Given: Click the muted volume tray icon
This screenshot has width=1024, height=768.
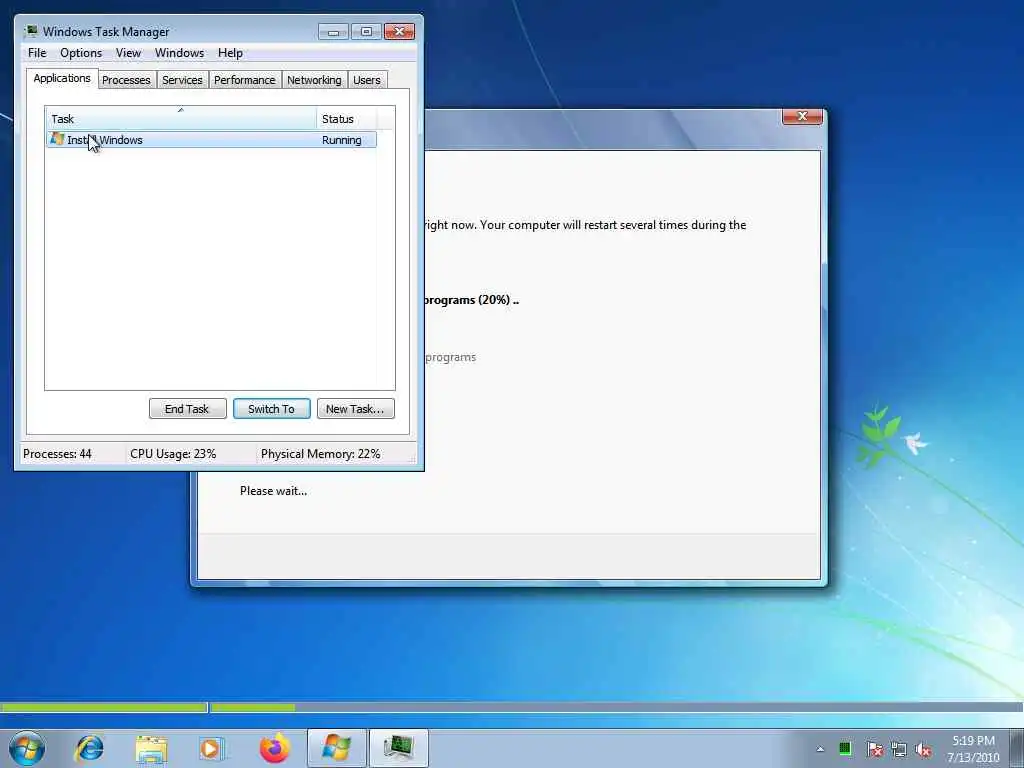Looking at the screenshot, I should (x=923, y=749).
